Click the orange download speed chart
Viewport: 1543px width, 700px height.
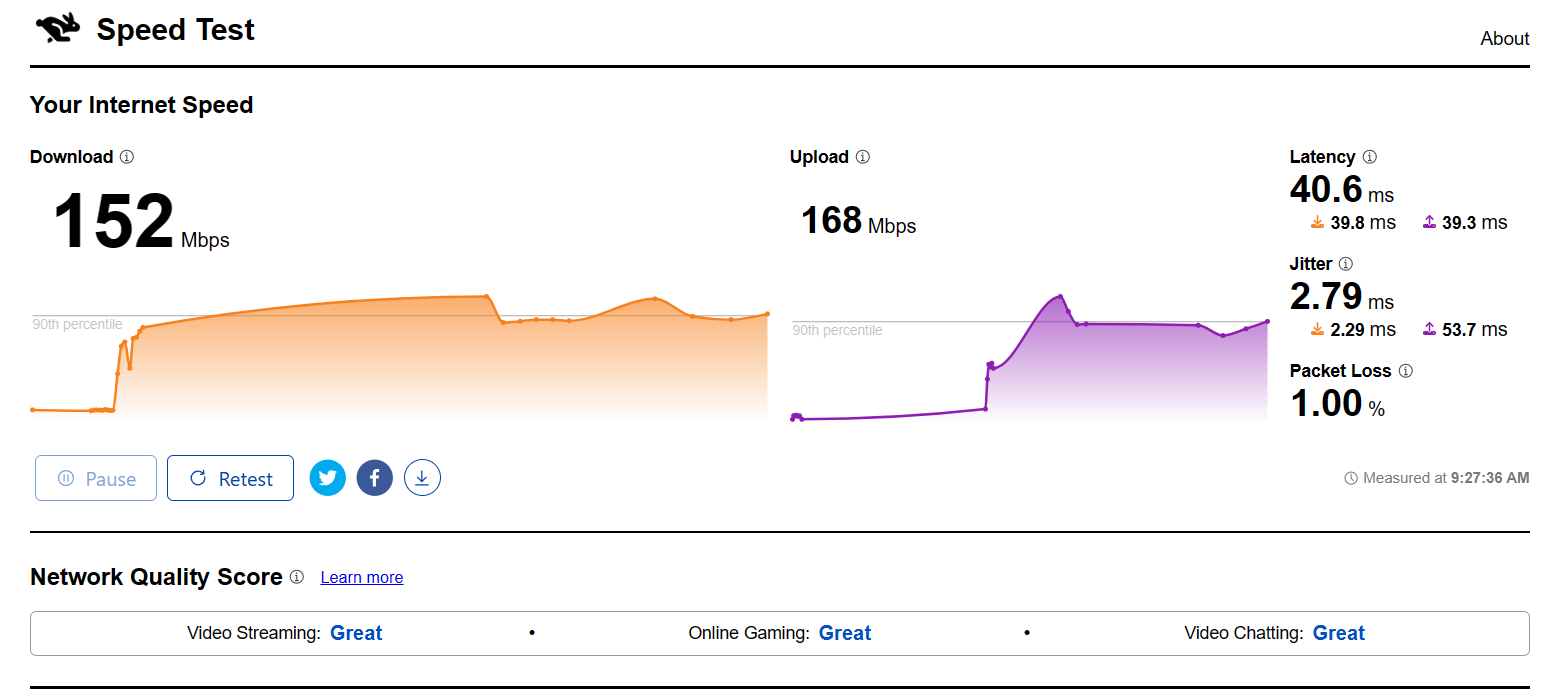(400, 360)
